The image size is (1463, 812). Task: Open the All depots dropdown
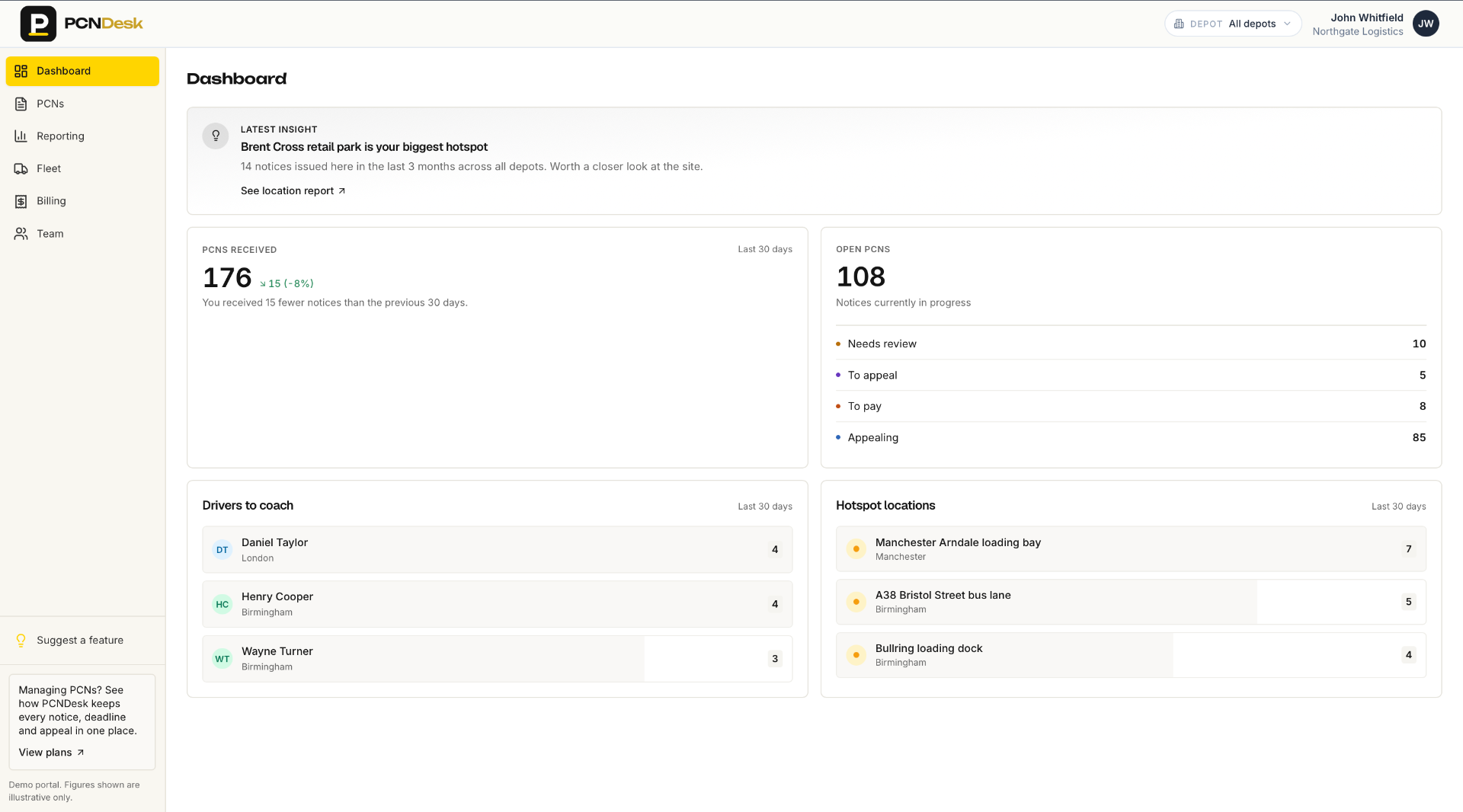1232,24
